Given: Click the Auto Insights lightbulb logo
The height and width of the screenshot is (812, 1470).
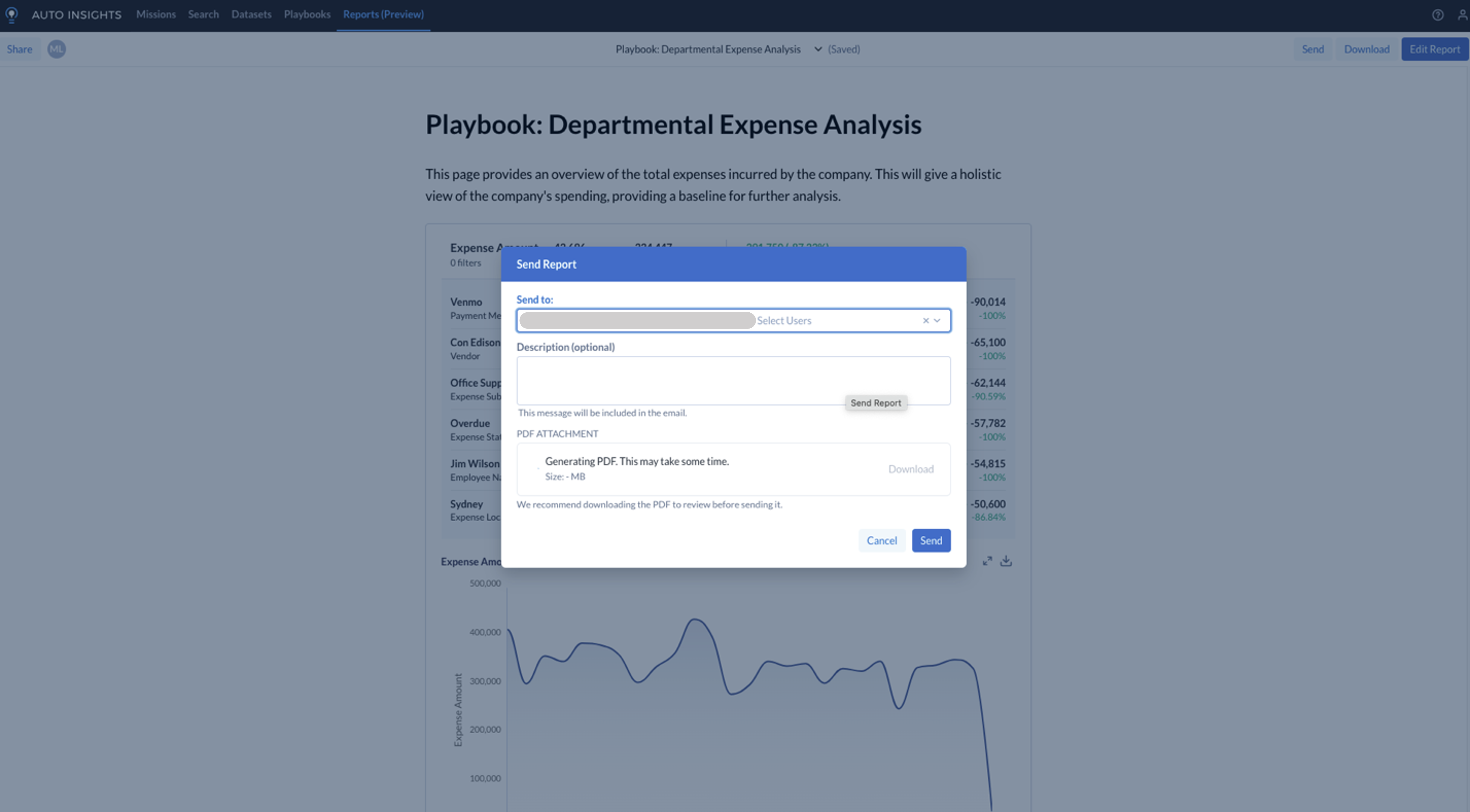Looking at the screenshot, I should pos(12,15).
